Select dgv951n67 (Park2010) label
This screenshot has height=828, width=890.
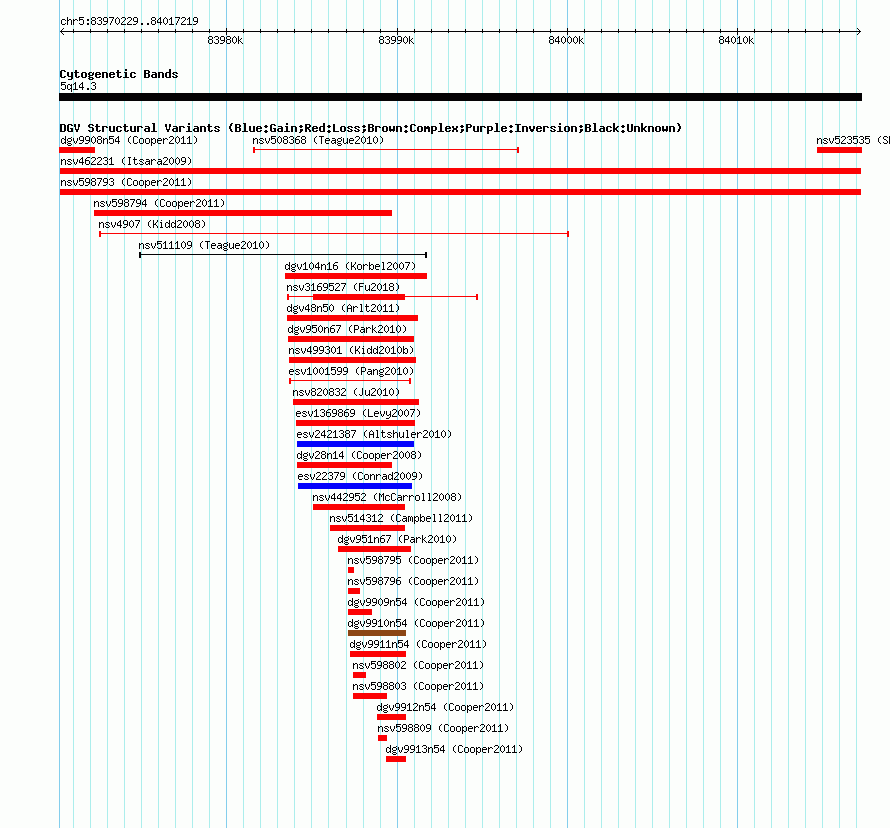tap(397, 539)
